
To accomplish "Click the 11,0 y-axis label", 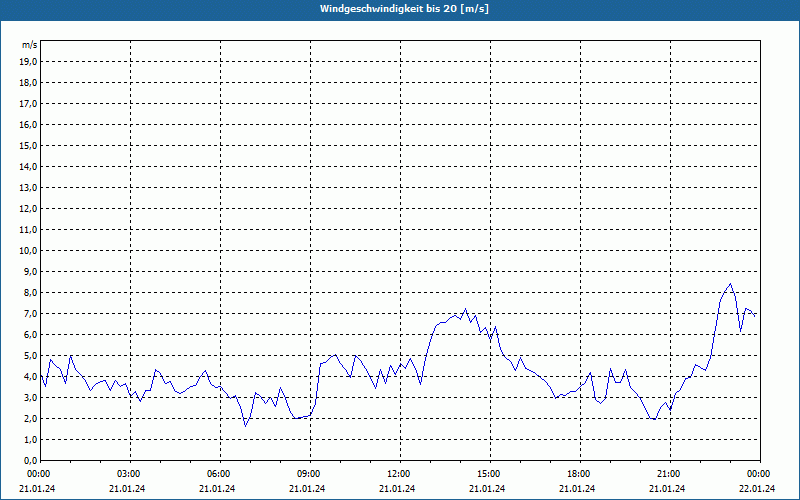I will point(29,230).
